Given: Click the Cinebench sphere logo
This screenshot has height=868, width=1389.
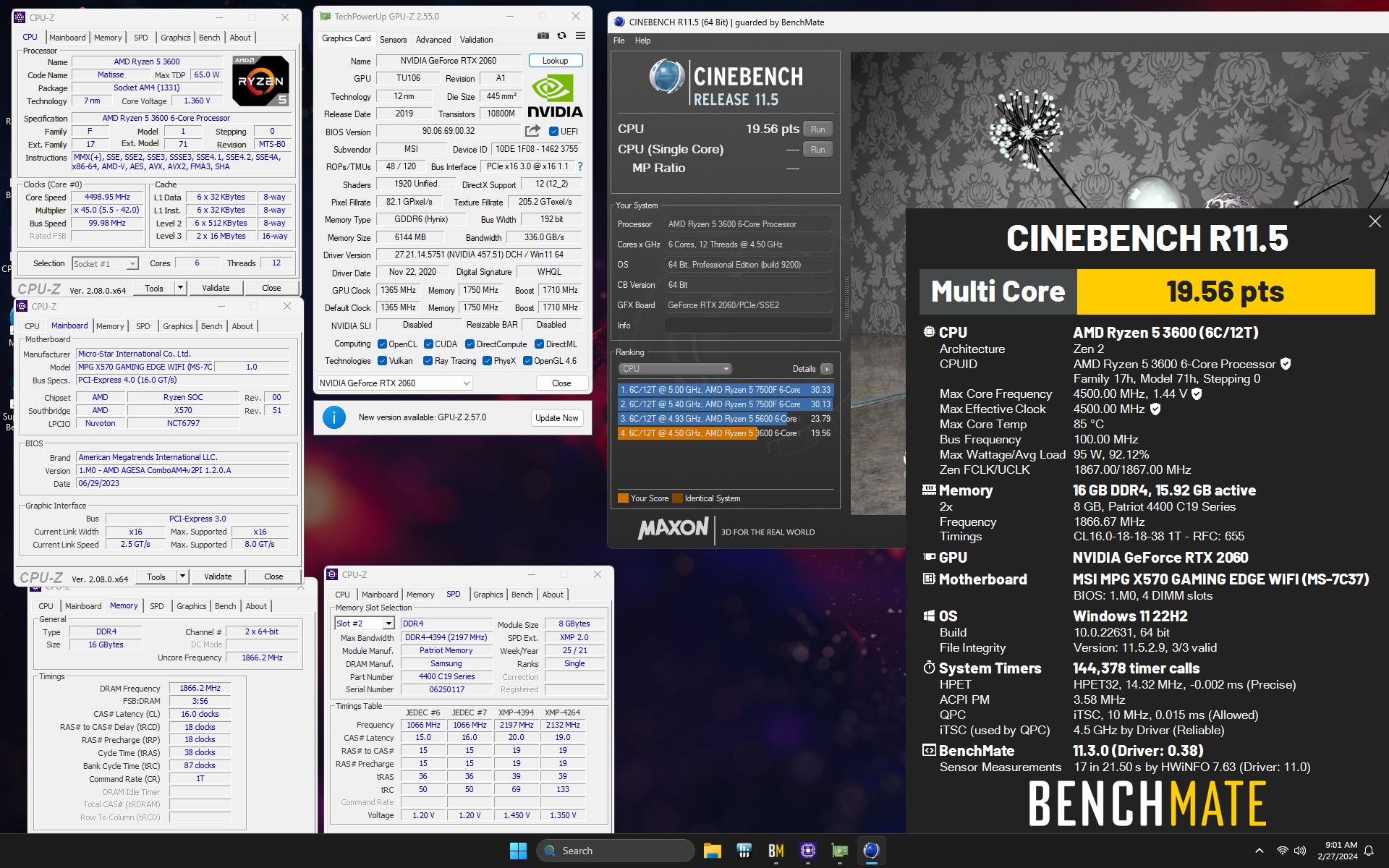Looking at the screenshot, I should point(666,77).
